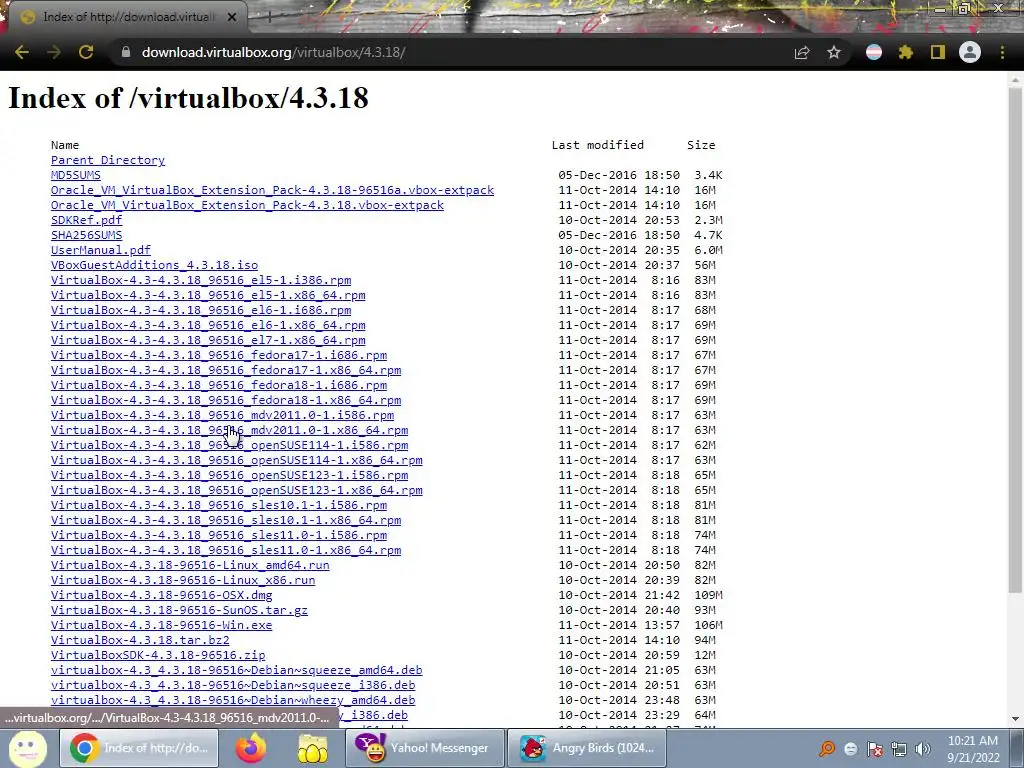Click the padlock site info icon
Image resolution: width=1024 pixels, height=768 pixels.
click(x=125, y=52)
